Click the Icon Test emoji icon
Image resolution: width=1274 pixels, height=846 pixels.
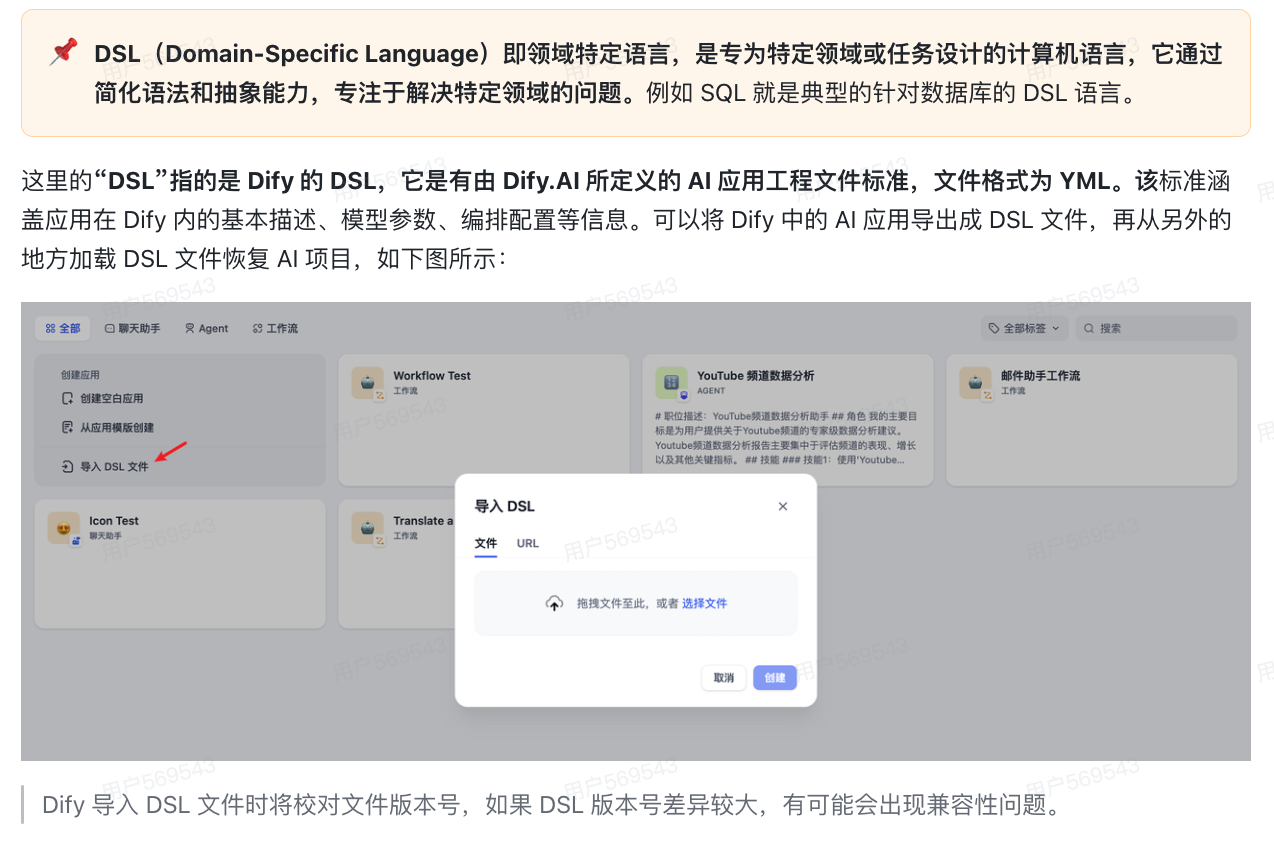click(64, 528)
